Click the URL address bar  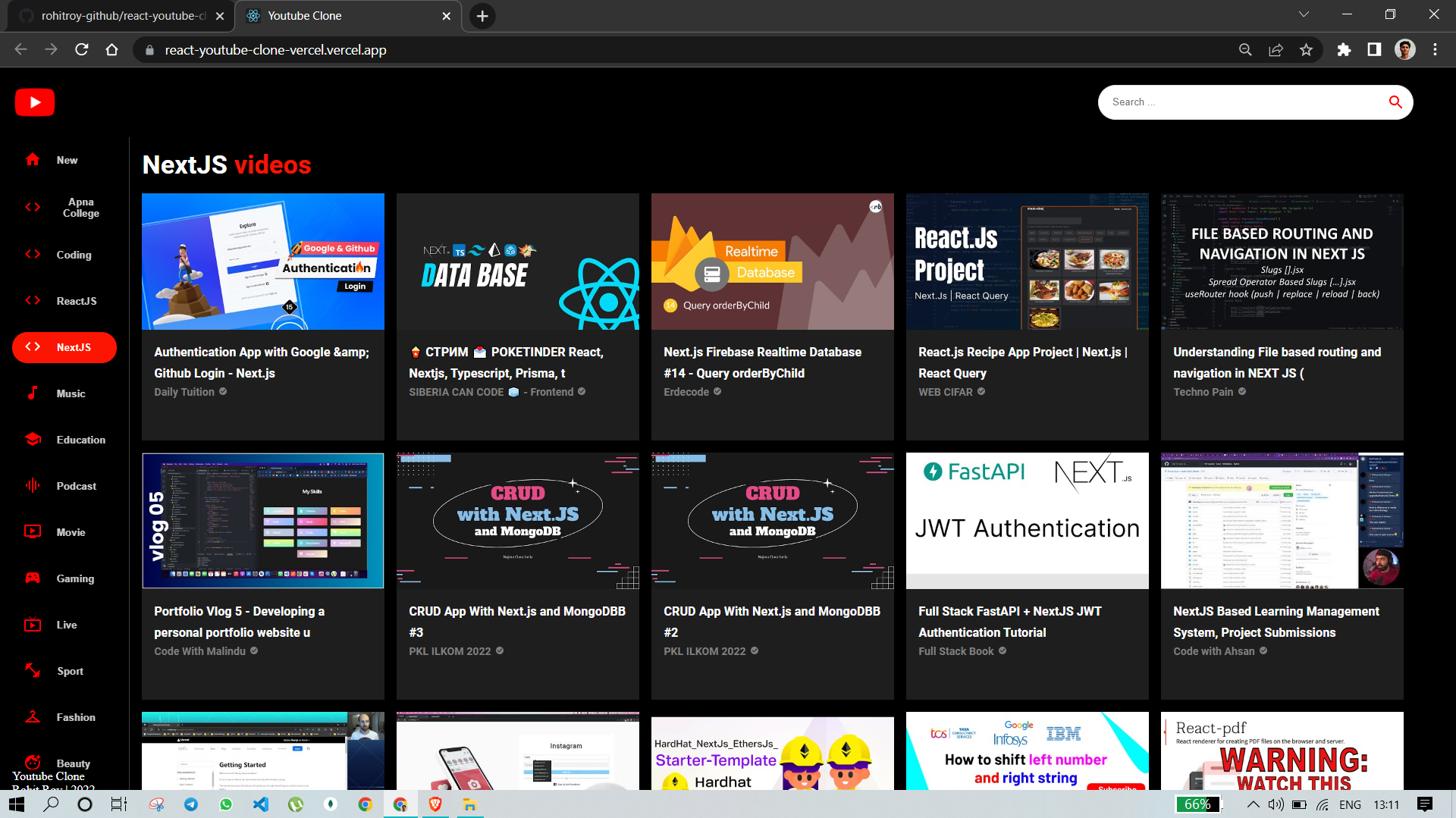click(682, 50)
